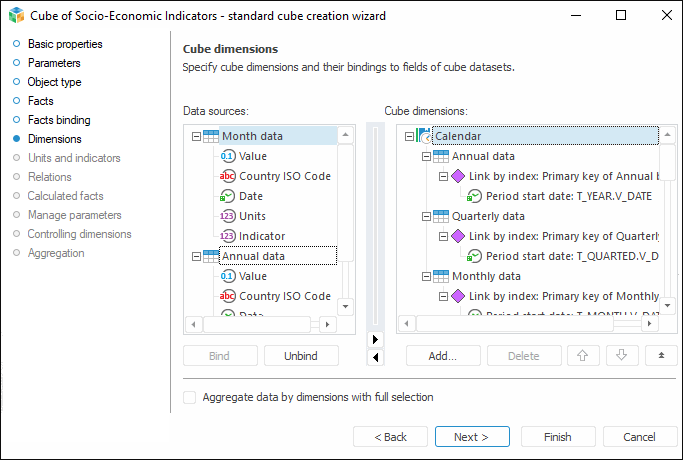Click the Quarterly data table icon

[441, 216]
